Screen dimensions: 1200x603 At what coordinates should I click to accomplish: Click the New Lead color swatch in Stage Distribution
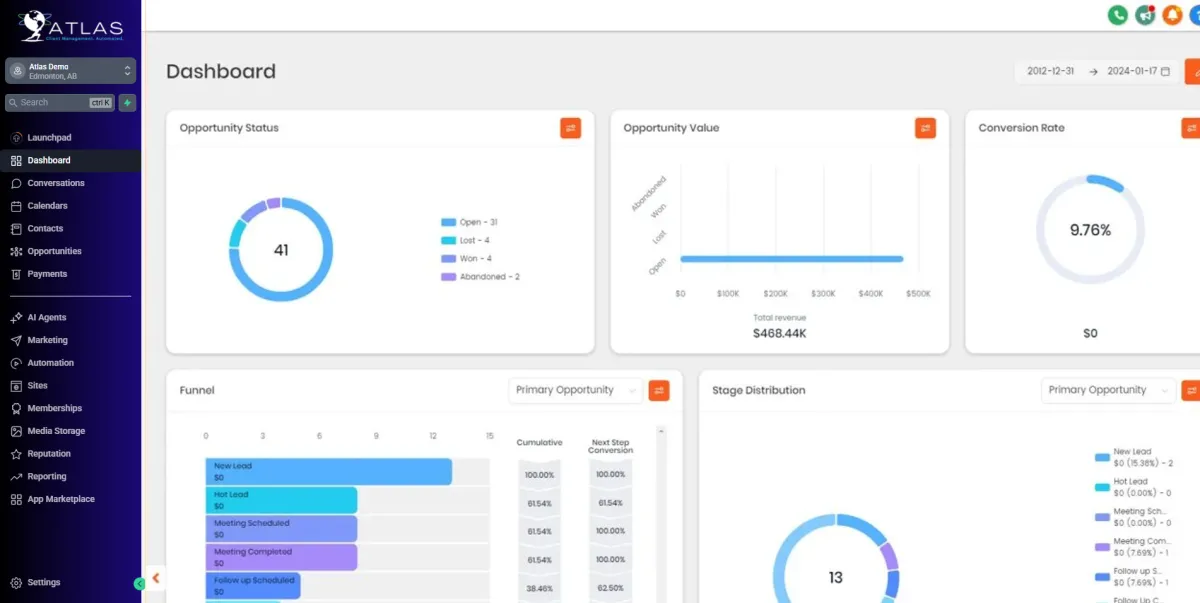(x=1102, y=457)
